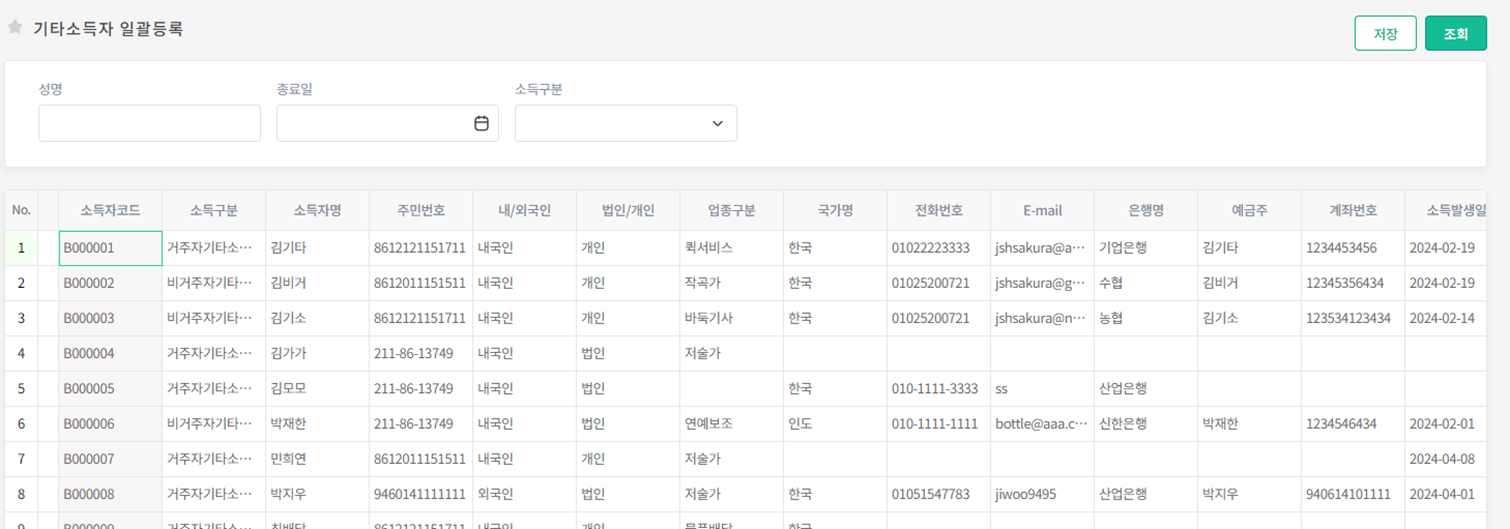Sort by the 소득자코드 column header
Viewport: 1510px width, 529px height.
point(110,211)
